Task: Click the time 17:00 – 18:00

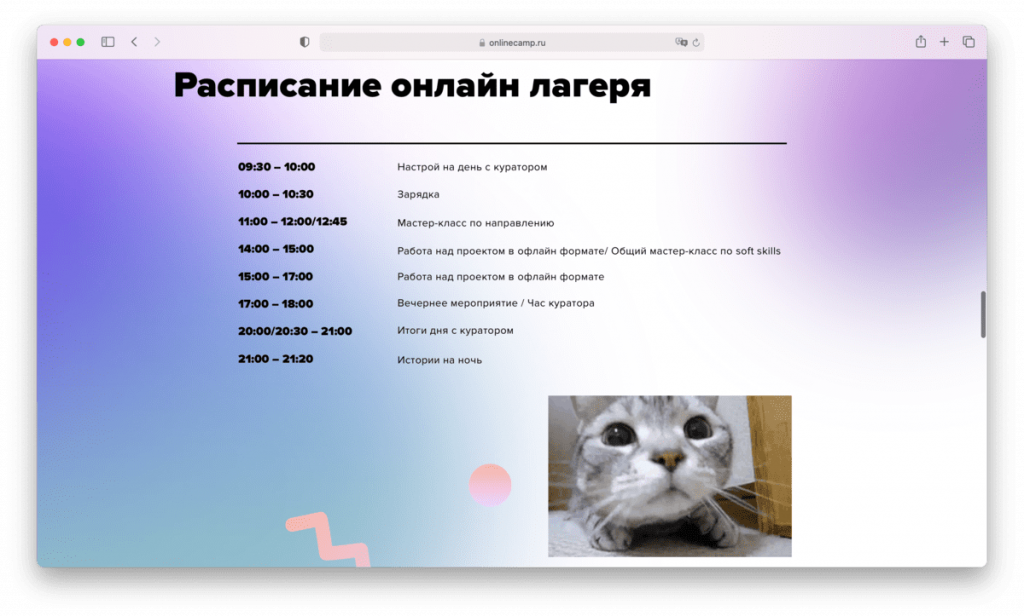Action: 275,304
